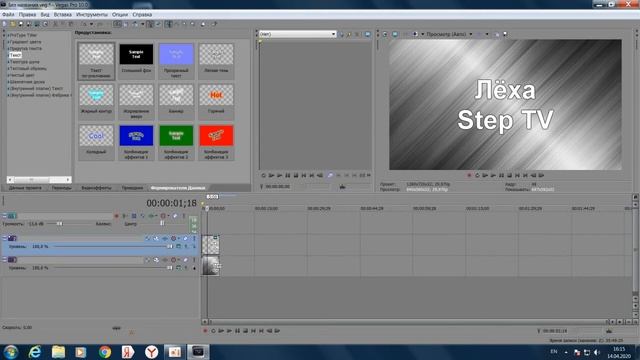This screenshot has width=640, height=360.
Task: Toggle Solo on the bottom video track
Action: pyautogui.click(x=194, y=260)
